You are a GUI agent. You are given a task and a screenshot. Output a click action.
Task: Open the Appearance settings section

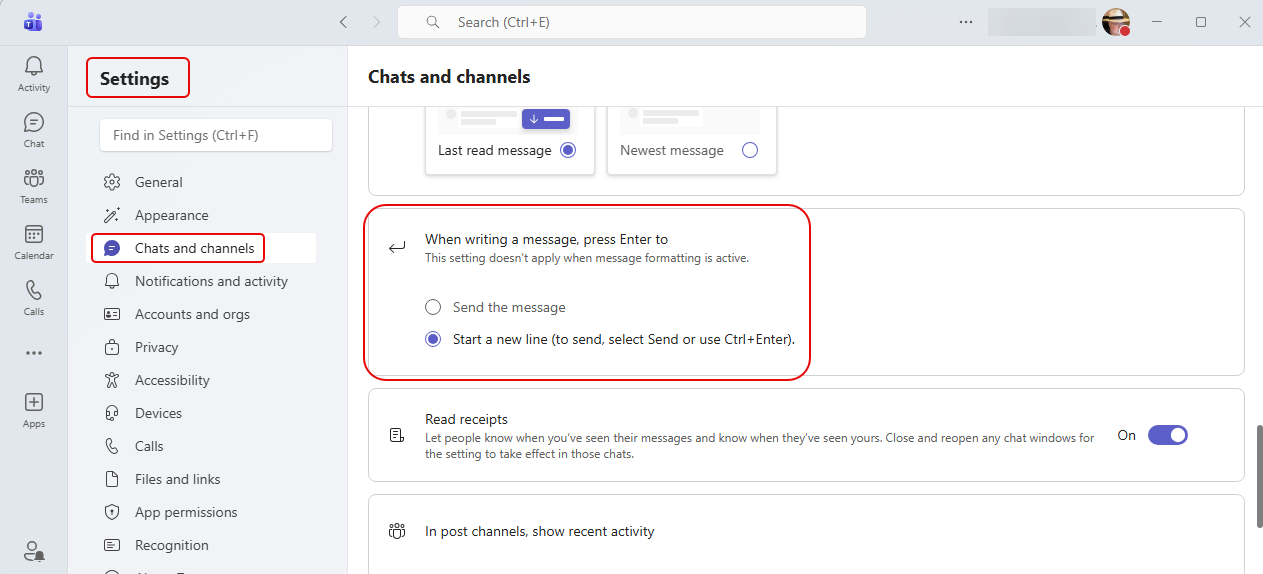click(171, 215)
